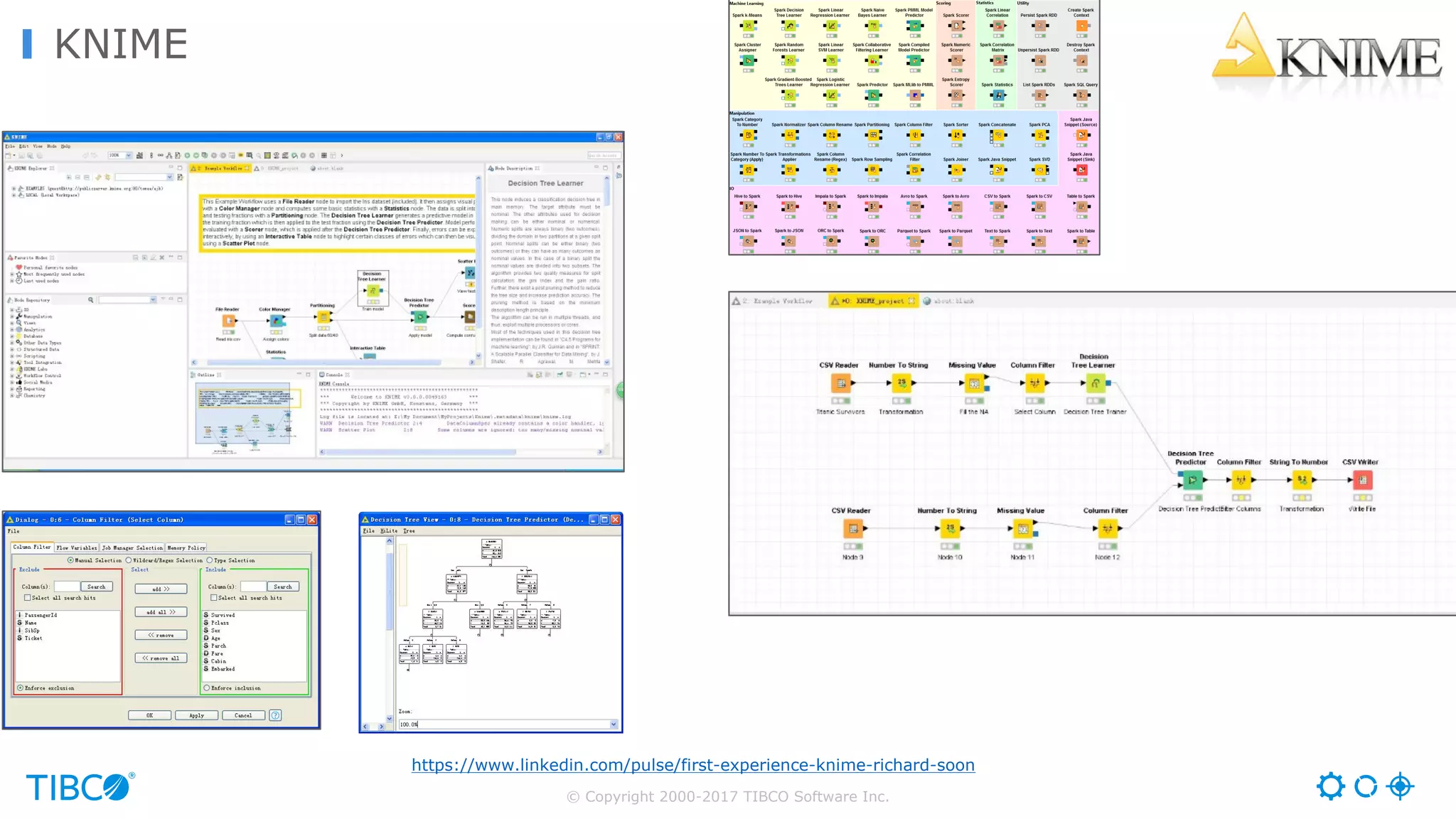Image resolution: width=1456 pixels, height=819 pixels.
Task: Open the 100% zoom dropdown in KNIME toolbar
Action: 129,155
